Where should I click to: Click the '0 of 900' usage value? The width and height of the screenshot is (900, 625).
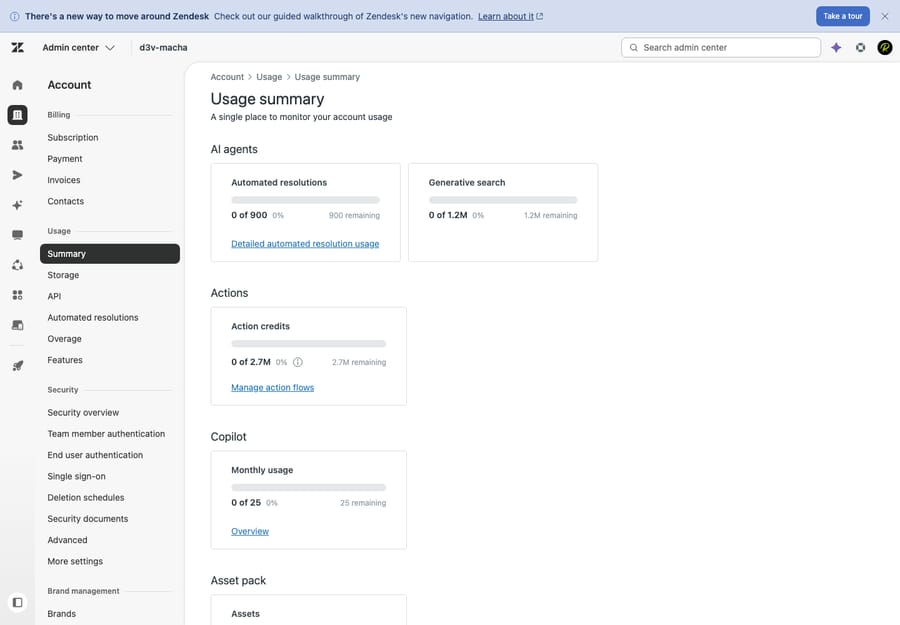point(249,215)
